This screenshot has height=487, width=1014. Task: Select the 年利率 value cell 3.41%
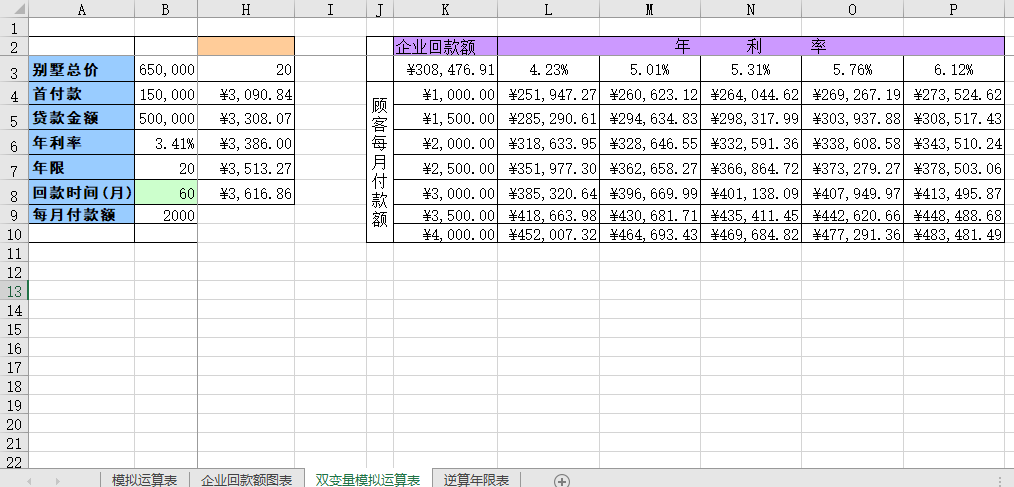click(x=166, y=144)
